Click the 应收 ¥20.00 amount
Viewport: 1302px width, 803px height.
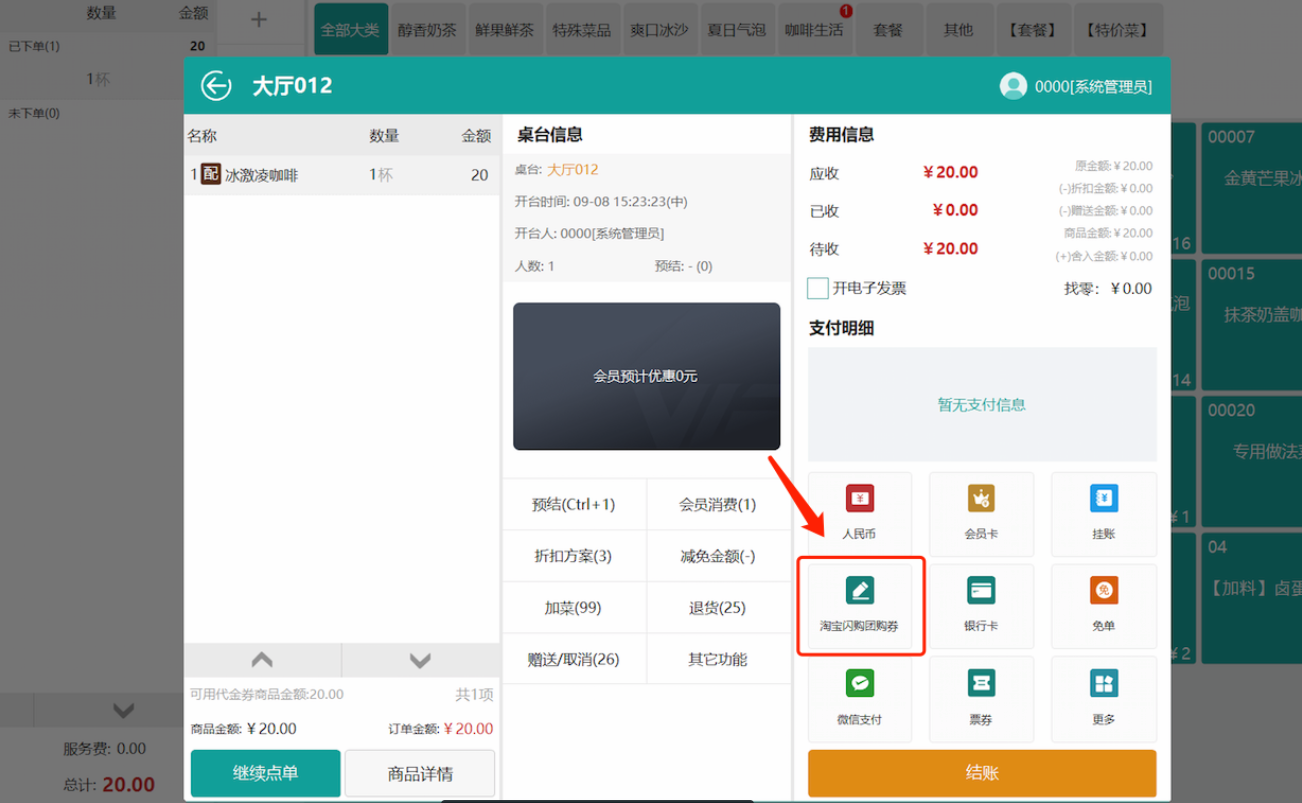coord(950,172)
